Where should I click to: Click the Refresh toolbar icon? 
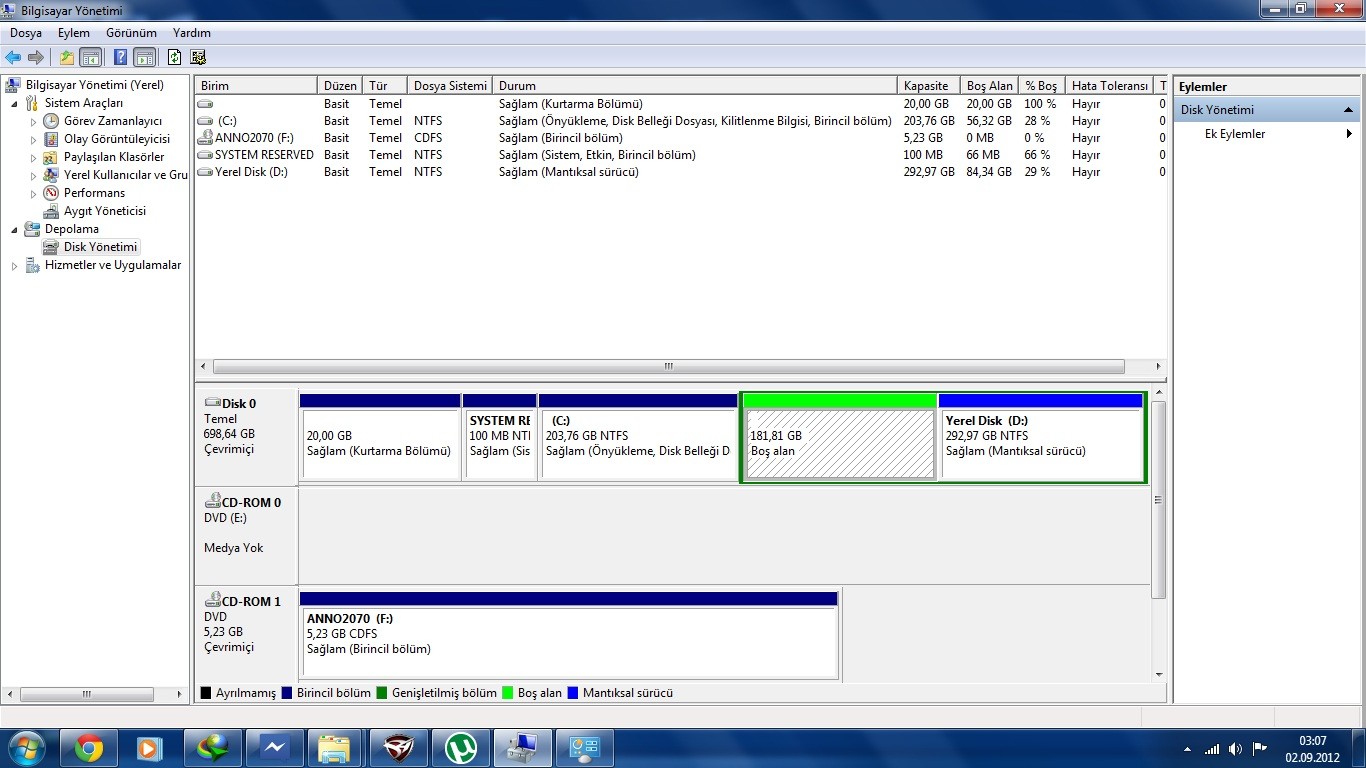click(x=175, y=57)
